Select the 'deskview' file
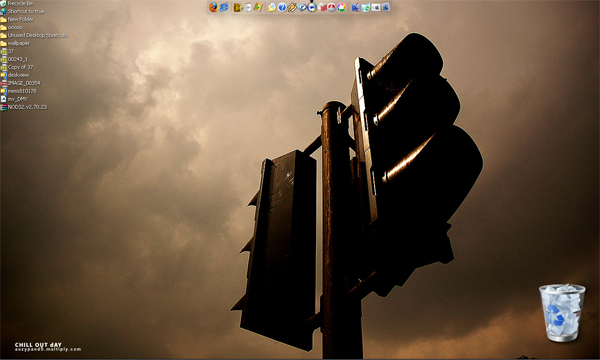 15,75
